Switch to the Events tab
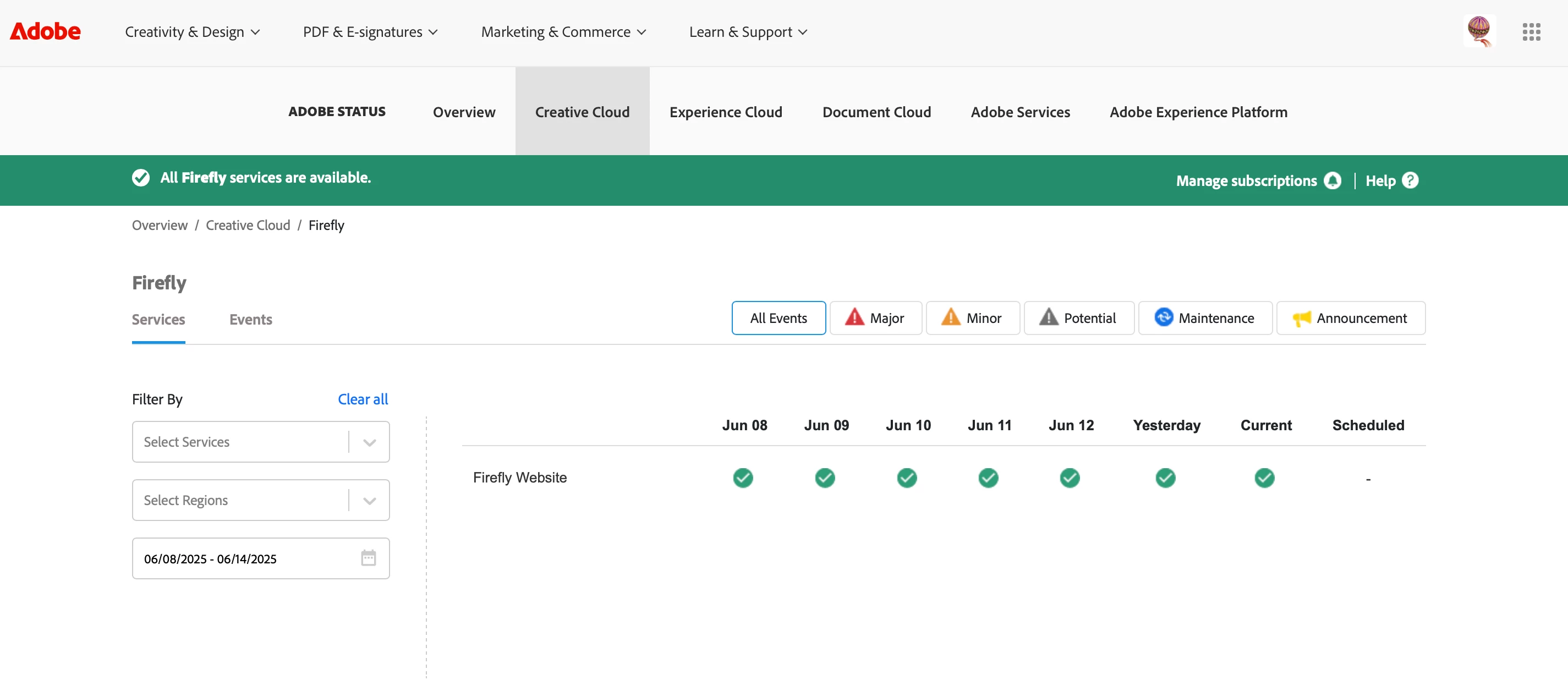1568x680 pixels. pyautogui.click(x=250, y=320)
